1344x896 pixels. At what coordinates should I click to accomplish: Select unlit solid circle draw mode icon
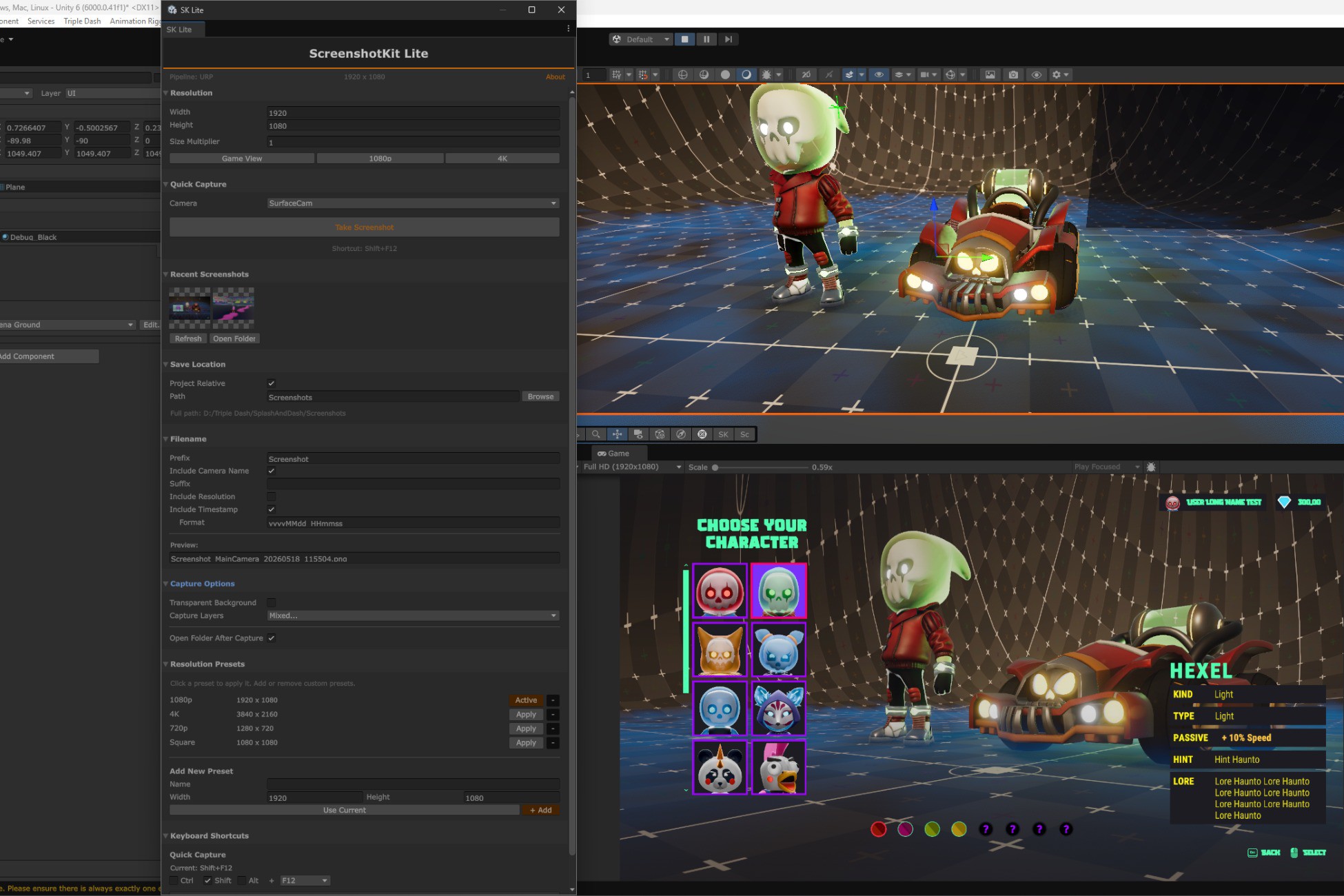pyautogui.click(x=725, y=74)
